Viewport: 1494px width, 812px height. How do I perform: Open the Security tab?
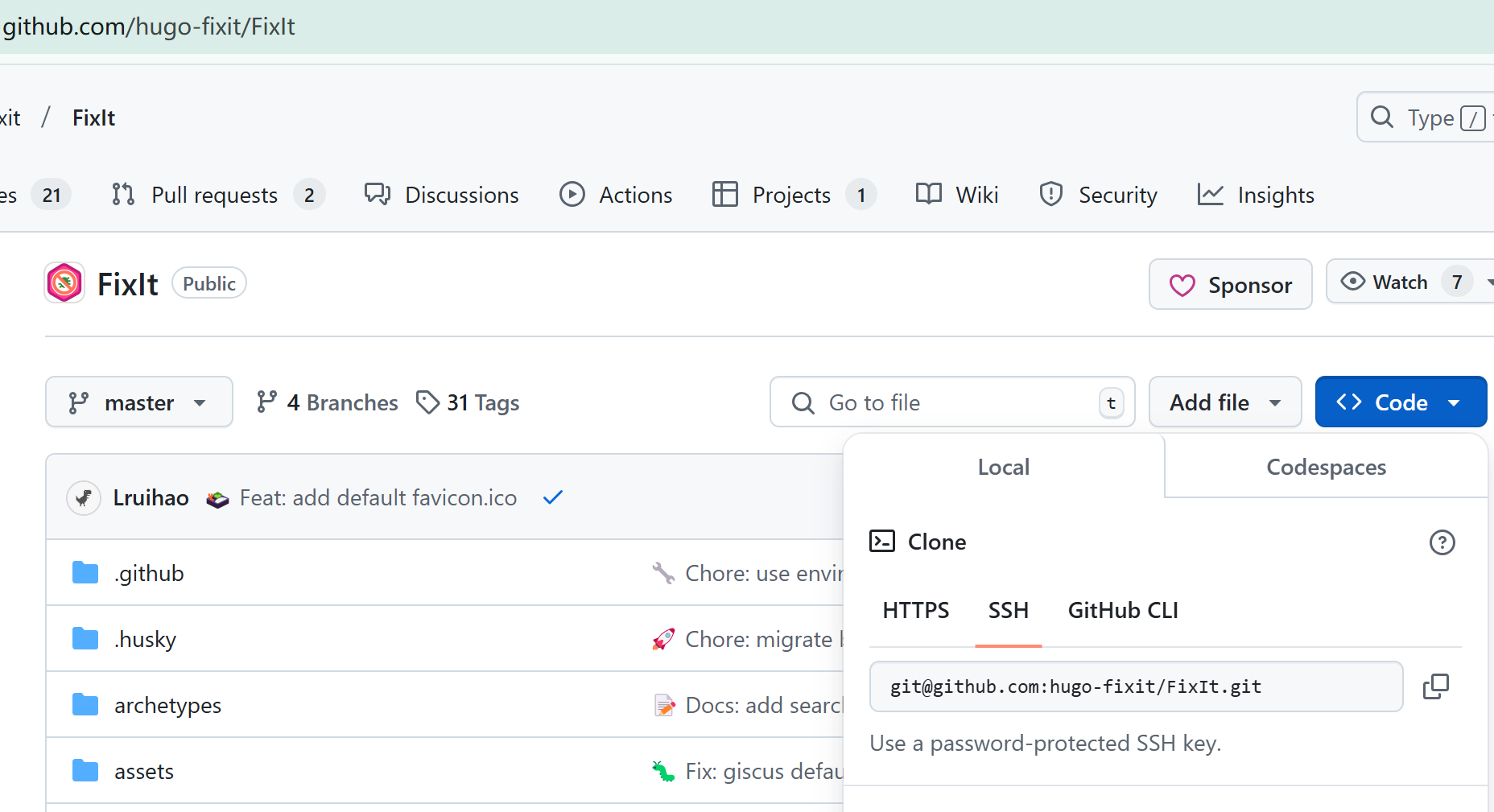coord(1098,195)
